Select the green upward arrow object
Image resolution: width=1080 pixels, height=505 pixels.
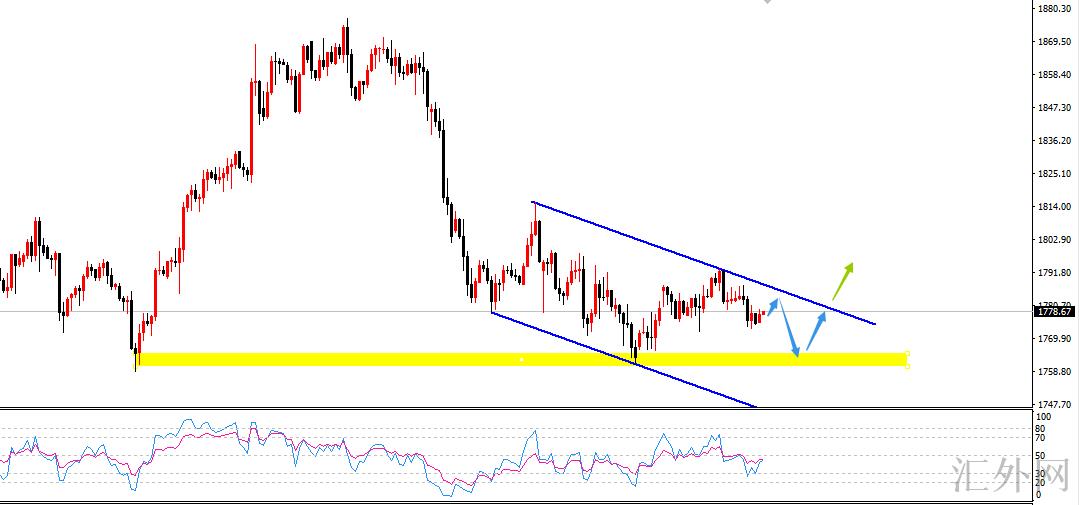(843, 281)
